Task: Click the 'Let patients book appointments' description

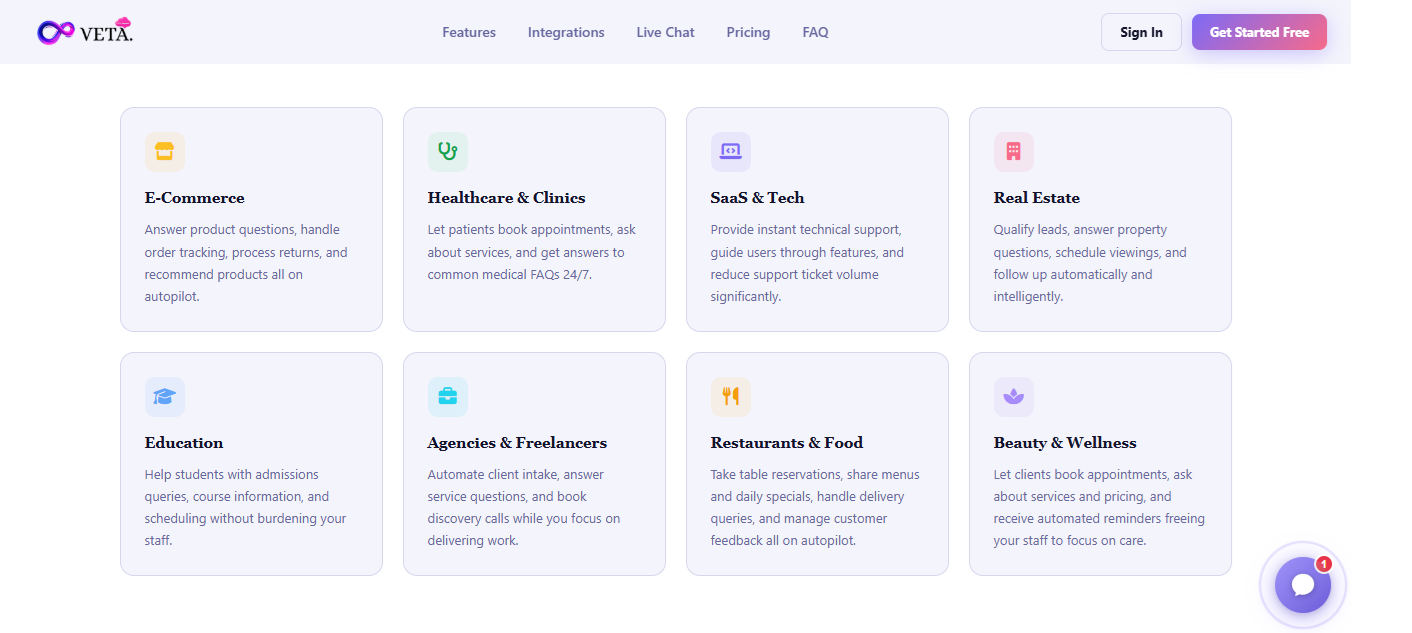Action: coord(532,252)
